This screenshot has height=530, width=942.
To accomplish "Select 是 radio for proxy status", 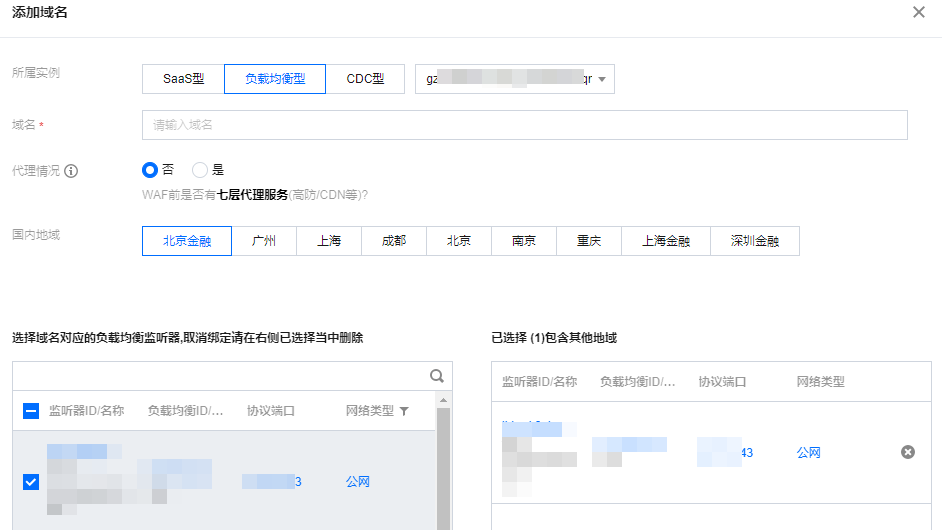I will point(200,170).
